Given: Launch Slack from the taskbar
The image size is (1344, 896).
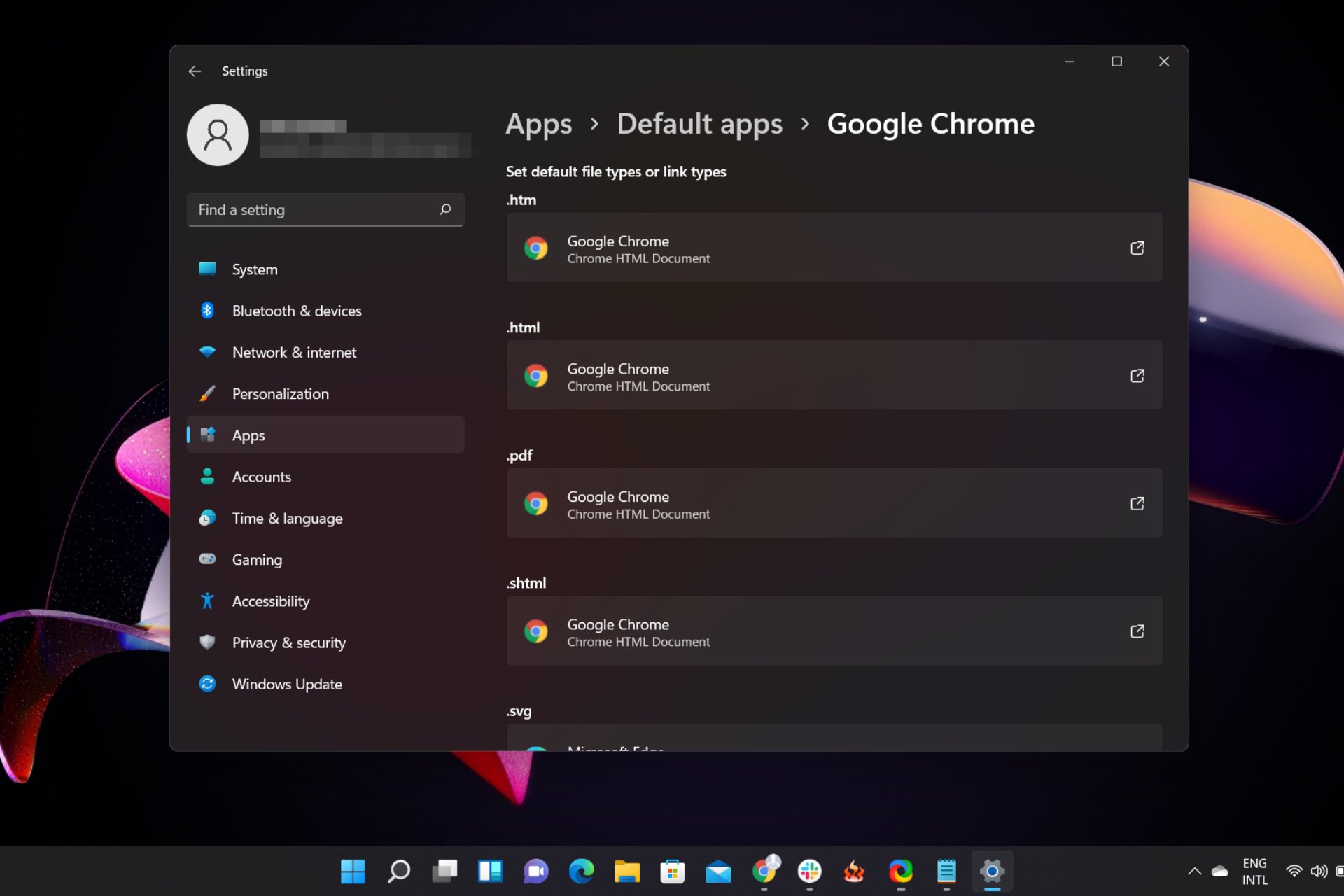Looking at the screenshot, I should (x=810, y=871).
